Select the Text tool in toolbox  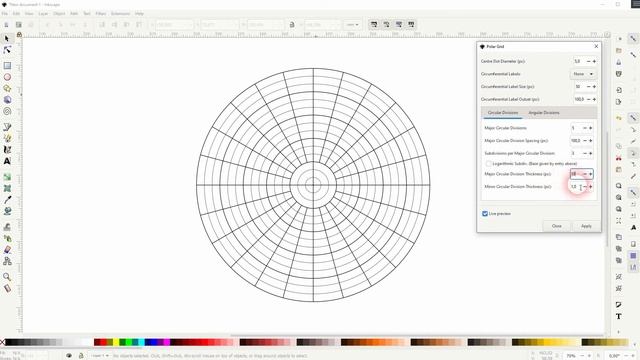click(x=7, y=161)
